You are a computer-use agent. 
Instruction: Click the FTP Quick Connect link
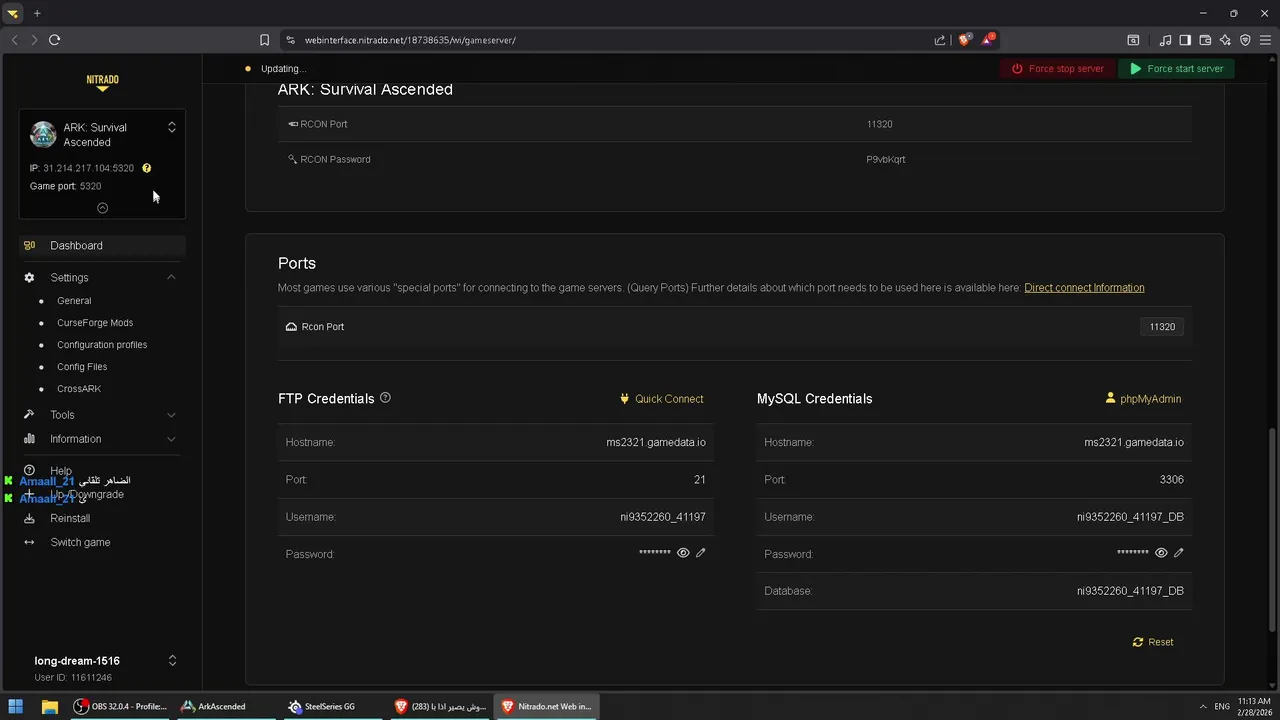coord(662,399)
